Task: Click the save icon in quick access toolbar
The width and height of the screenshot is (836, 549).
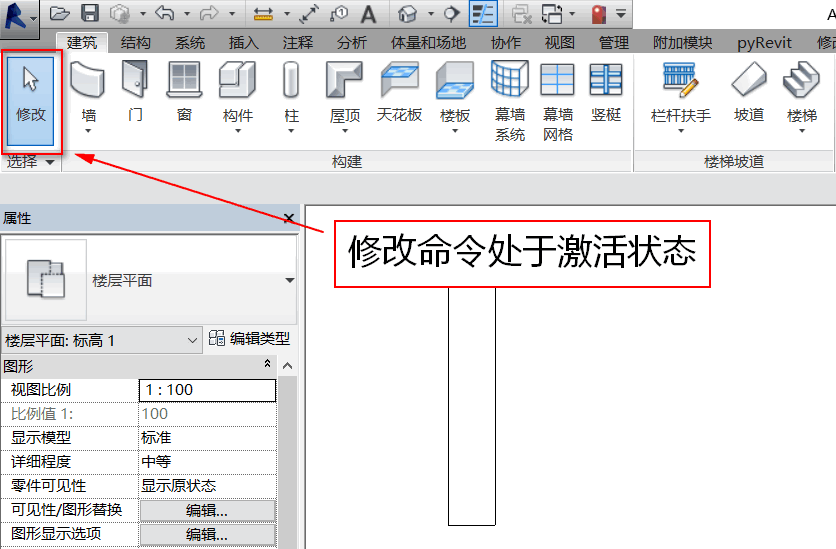Action: tap(89, 14)
